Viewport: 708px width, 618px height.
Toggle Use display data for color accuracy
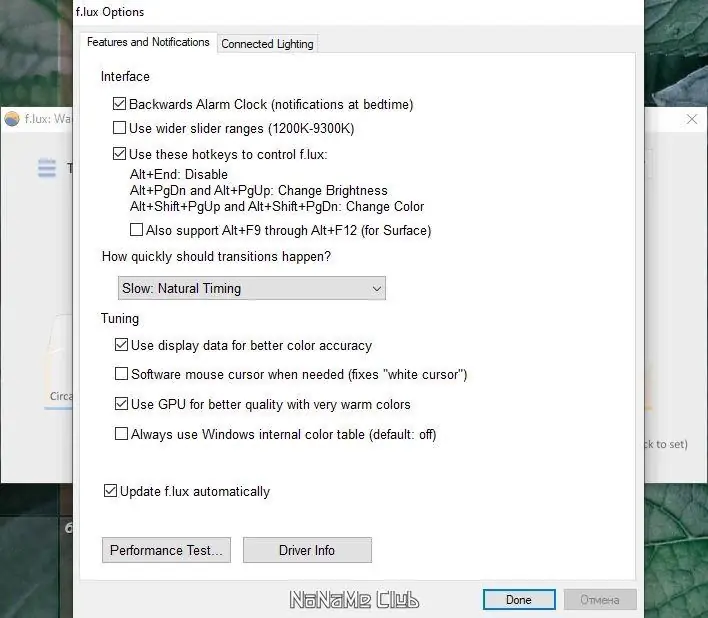pos(121,345)
